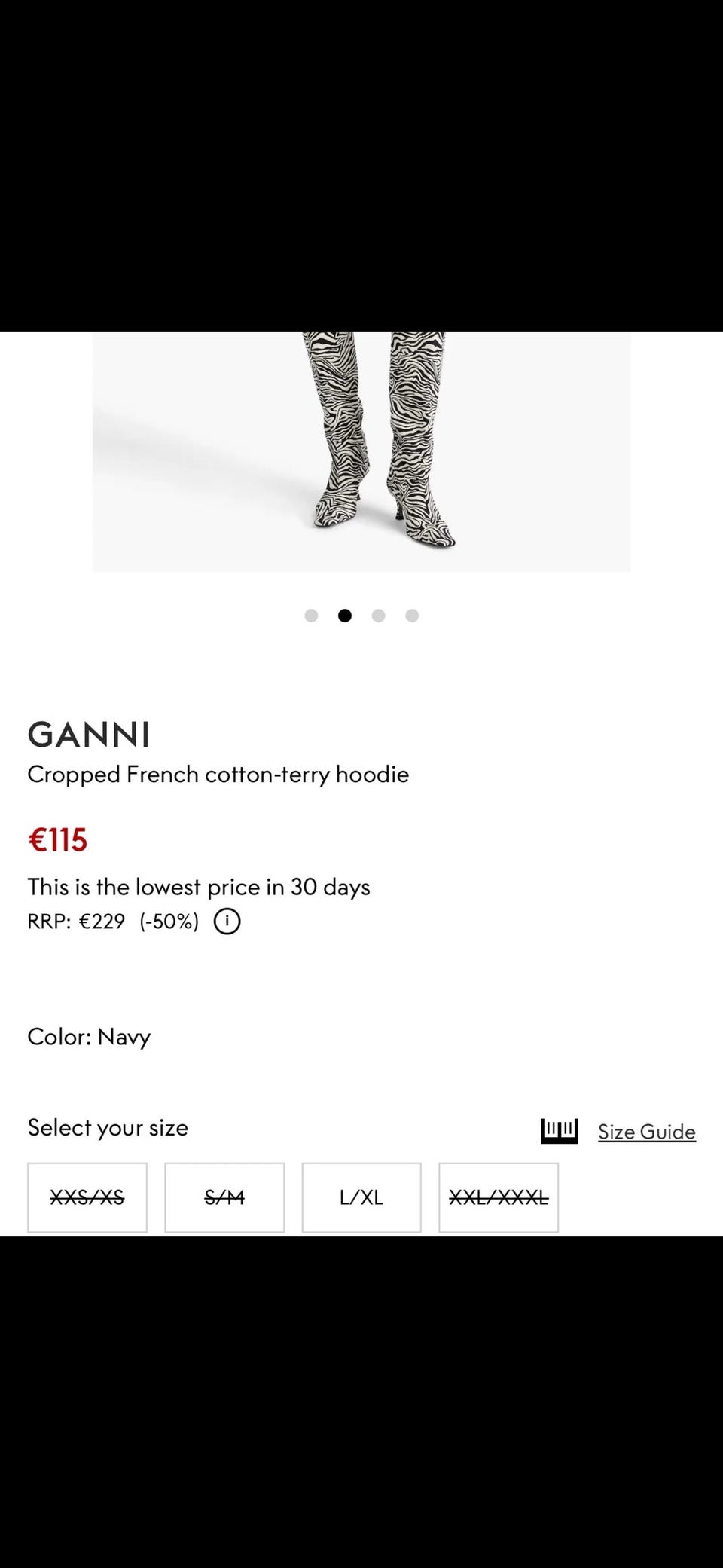Tap the (-50%) discount label
This screenshot has width=723, height=1568.
[169, 922]
